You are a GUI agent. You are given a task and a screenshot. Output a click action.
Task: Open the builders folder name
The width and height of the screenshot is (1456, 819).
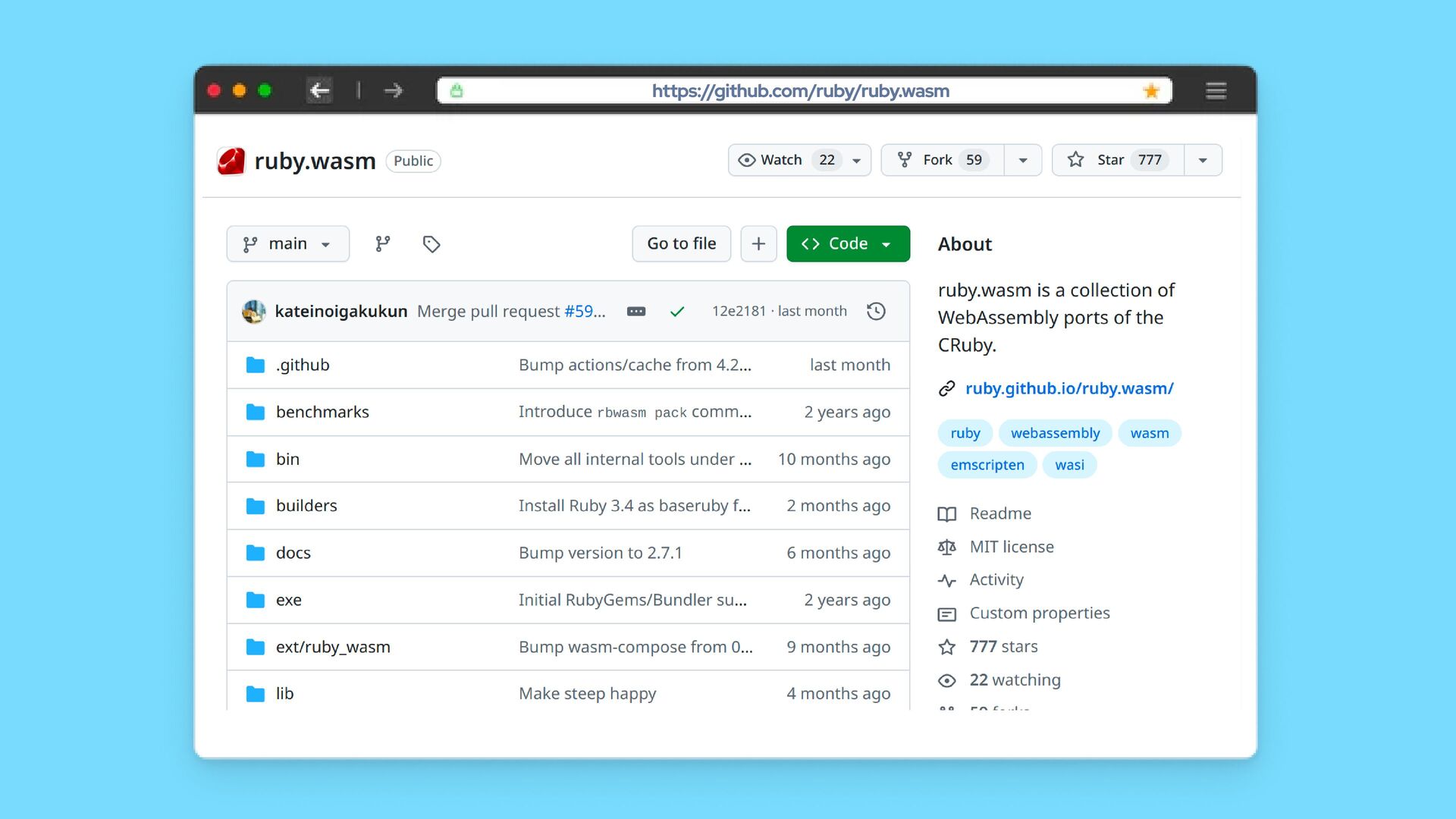306,506
